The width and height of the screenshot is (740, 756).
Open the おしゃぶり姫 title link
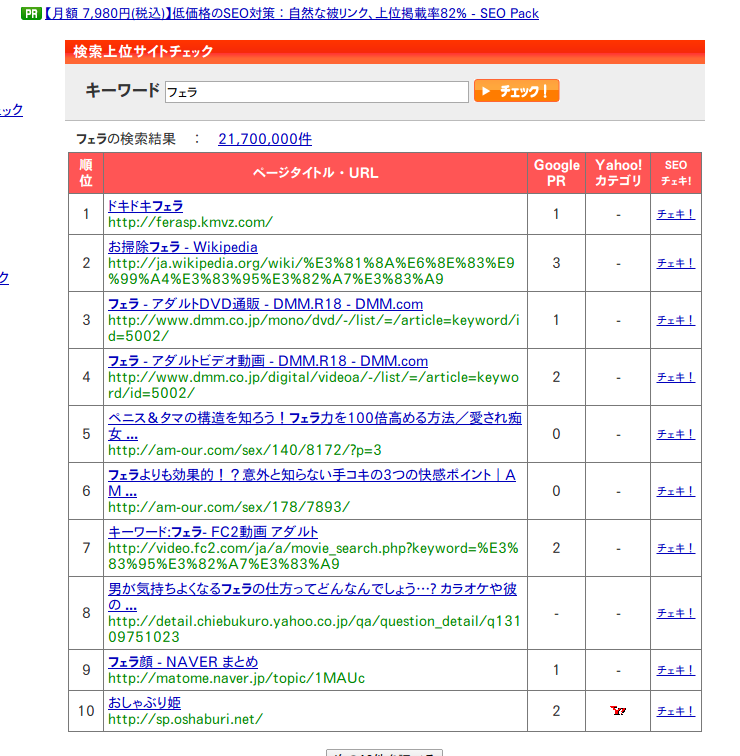(x=144, y=703)
